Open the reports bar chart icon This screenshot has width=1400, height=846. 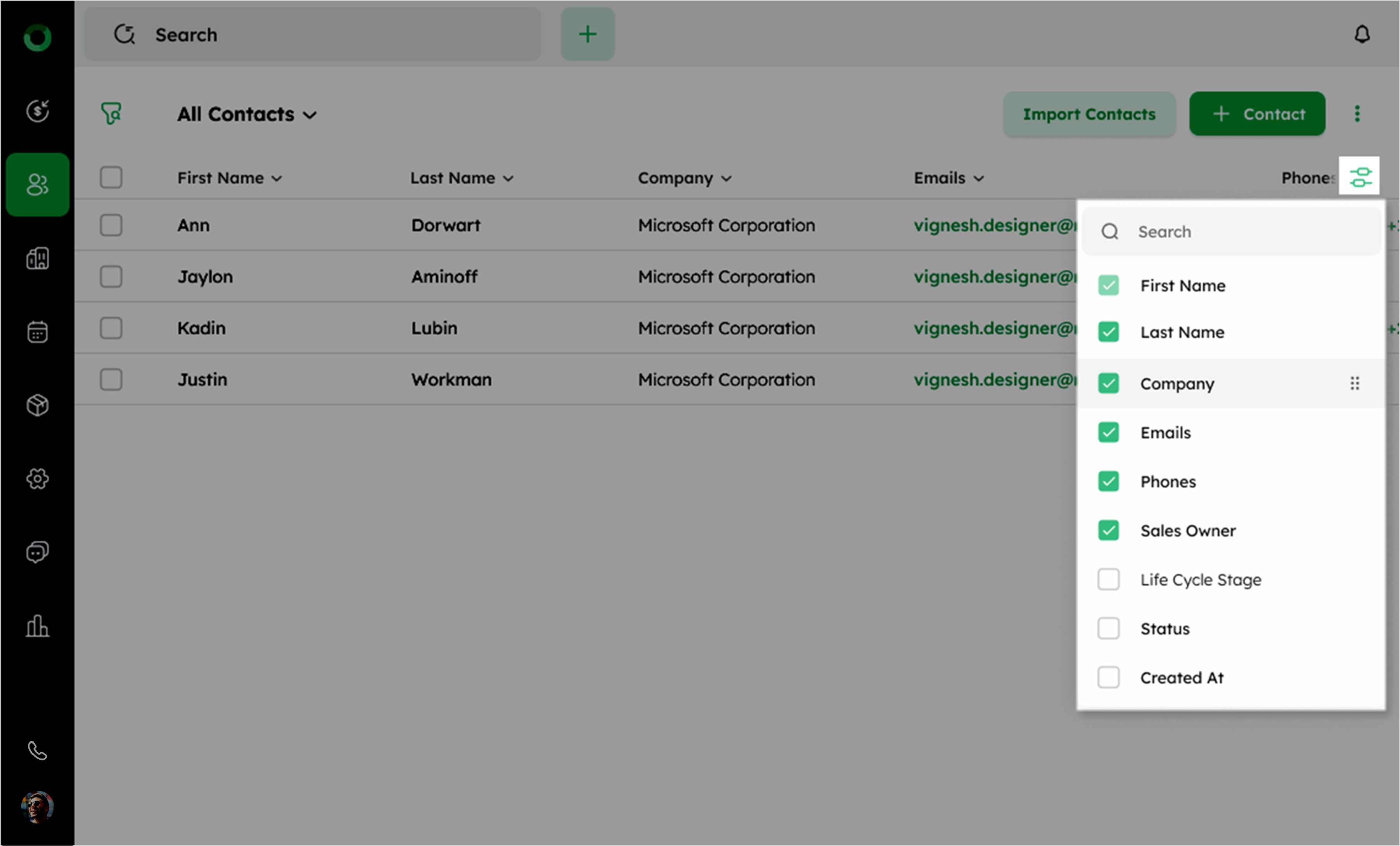[x=37, y=625]
